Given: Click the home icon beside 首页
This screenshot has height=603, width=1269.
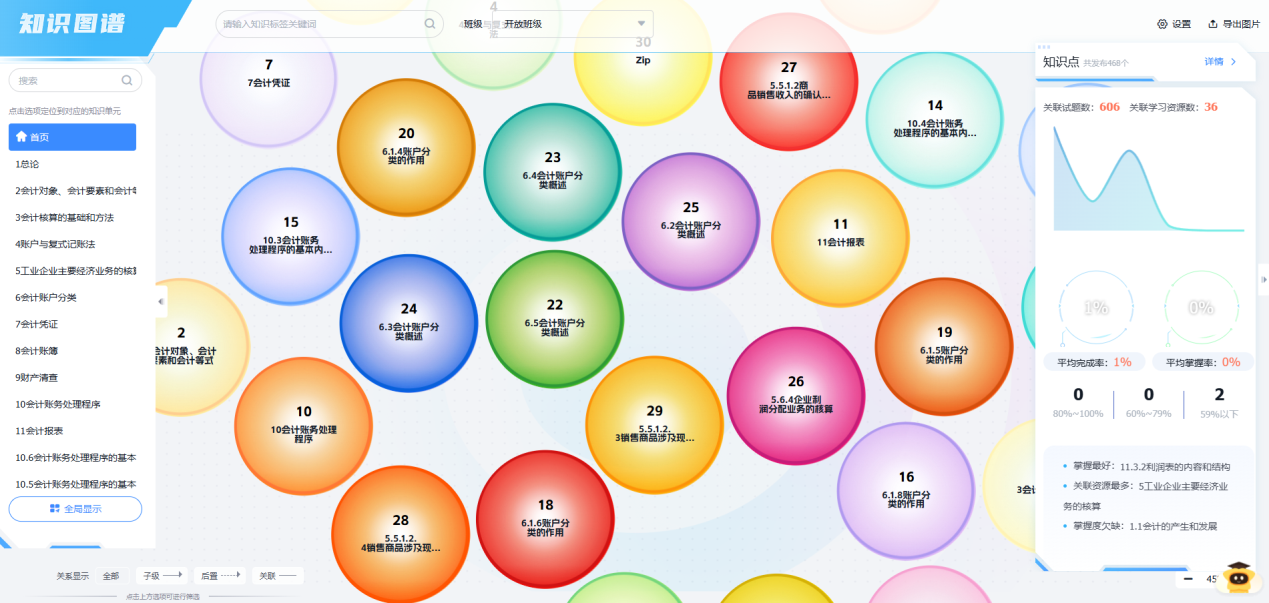Looking at the screenshot, I should 21,137.
